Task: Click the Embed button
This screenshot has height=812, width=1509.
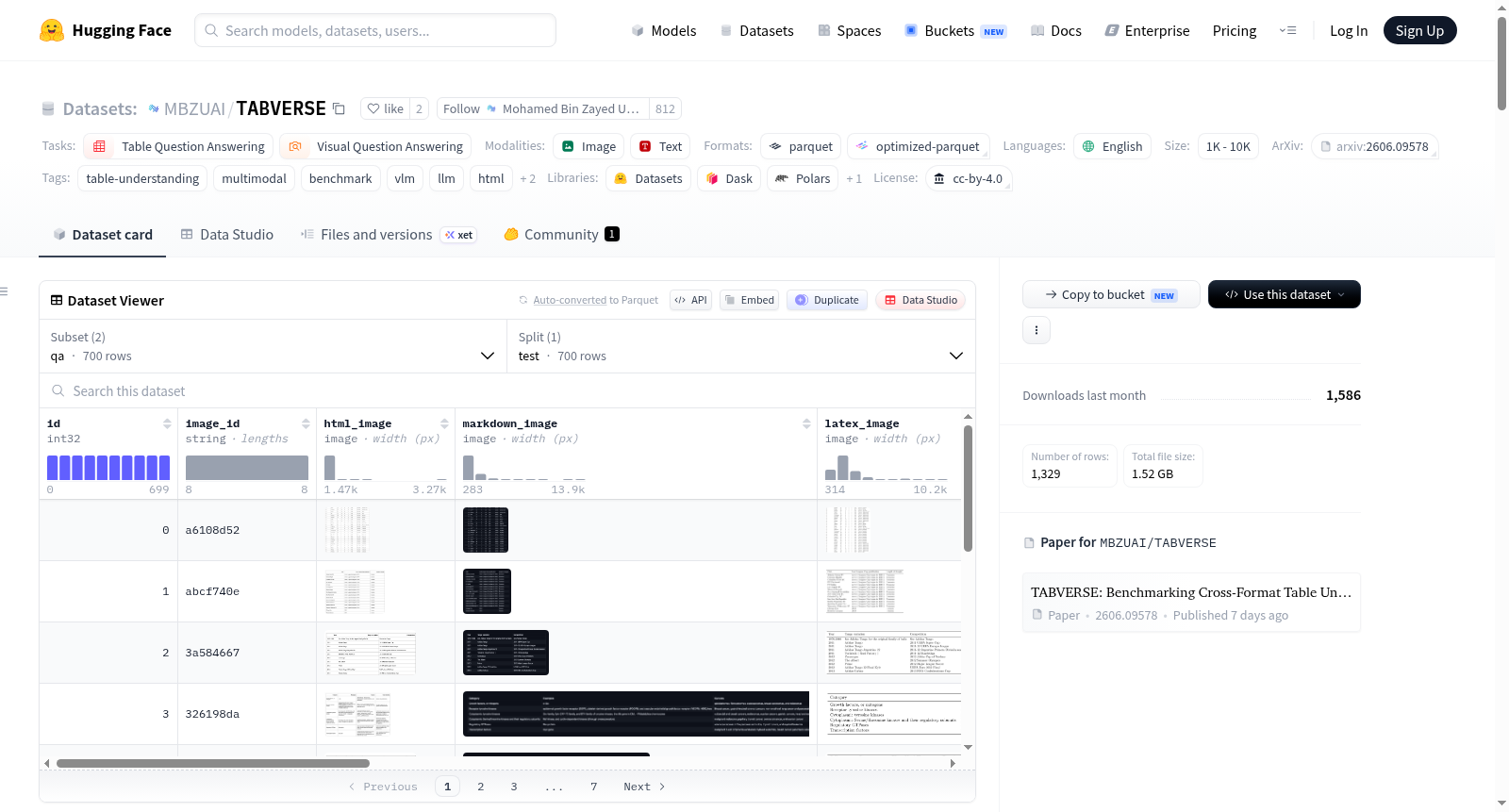Action: [x=749, y=300]
